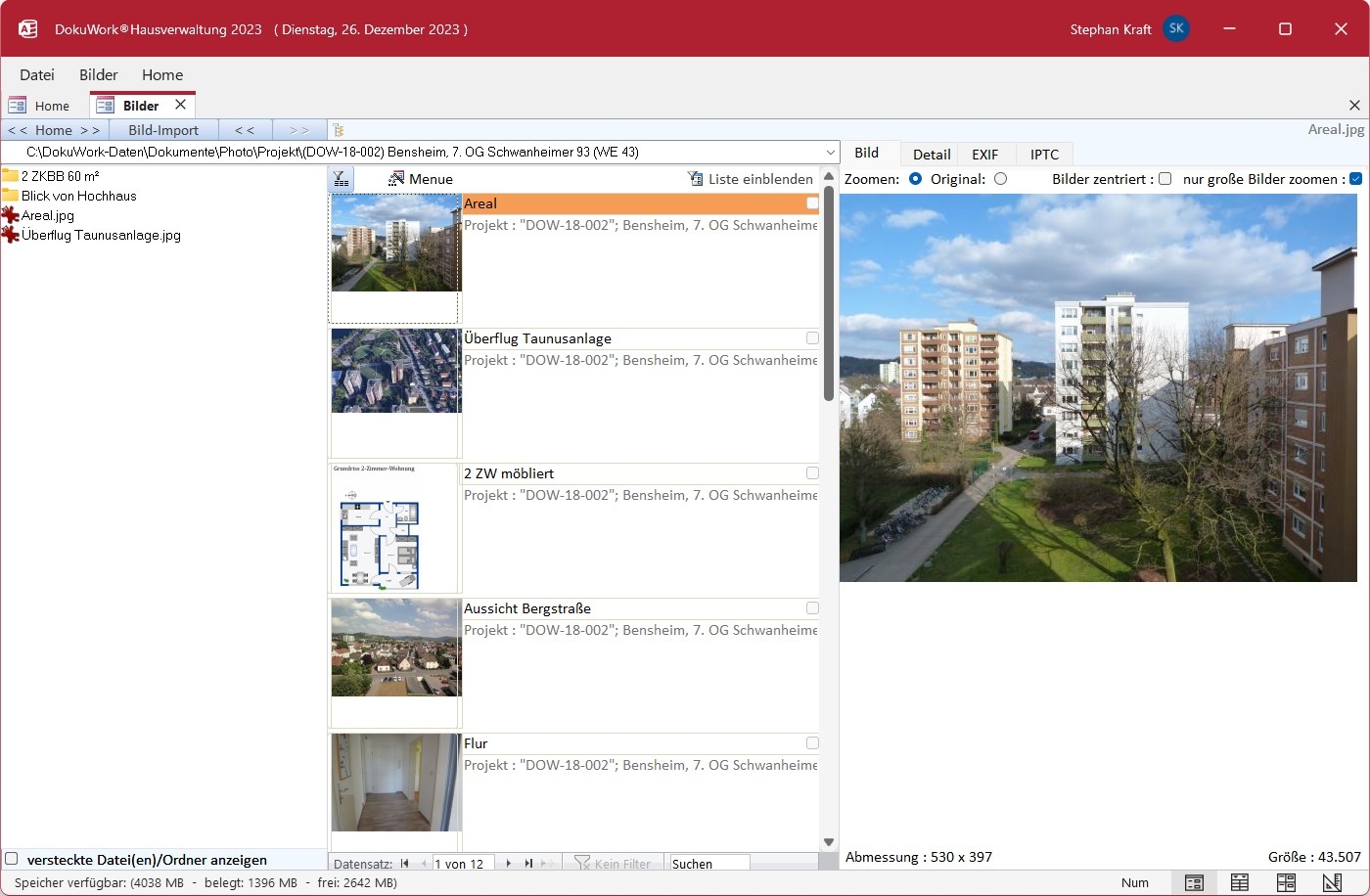Click the scrollbar down arrow of image list
Image resolution: width=1370 pixels, height=896 pixels.
click(x=829, y=842)
